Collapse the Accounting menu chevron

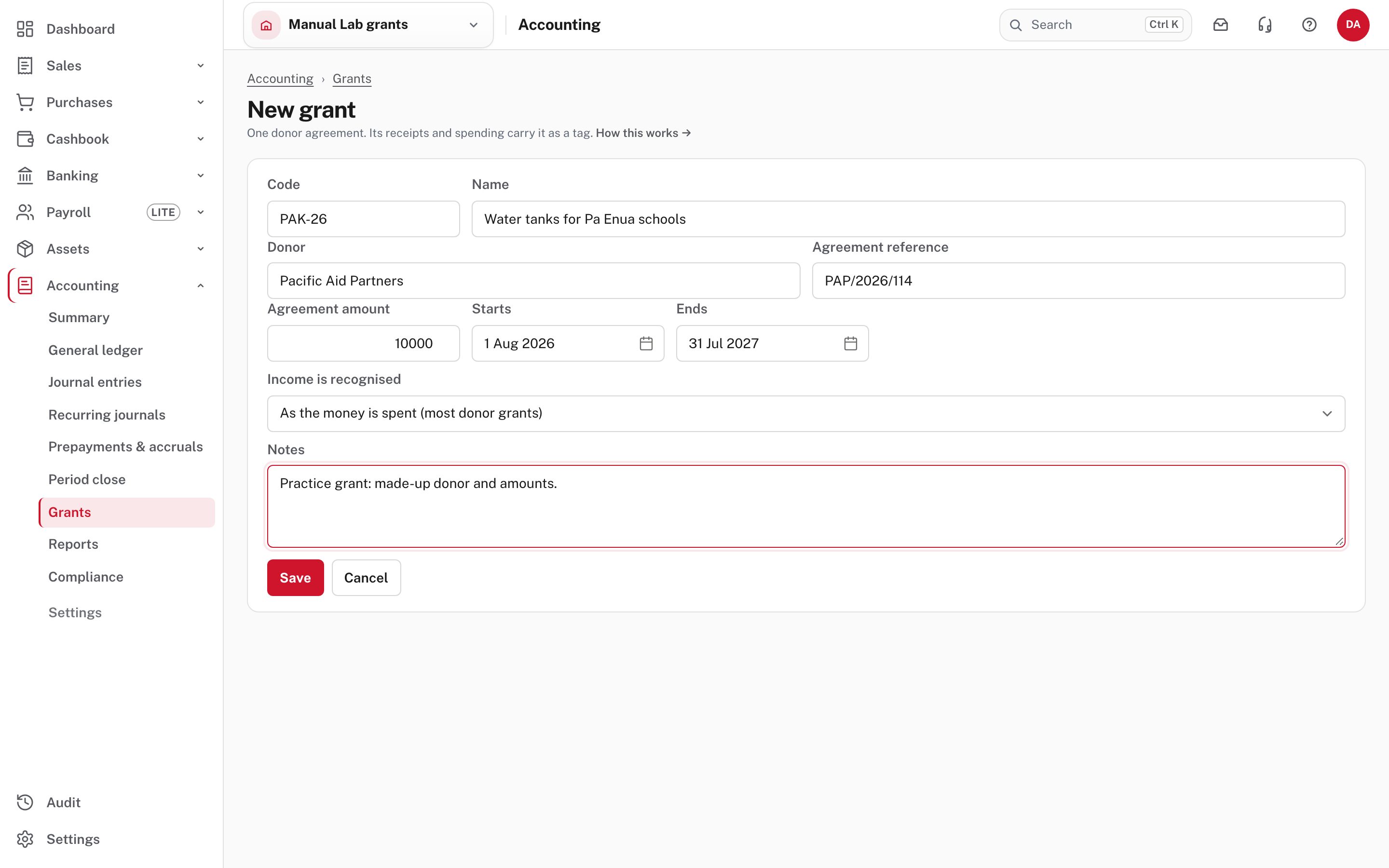pyautogui.click(x=200, y=285)
